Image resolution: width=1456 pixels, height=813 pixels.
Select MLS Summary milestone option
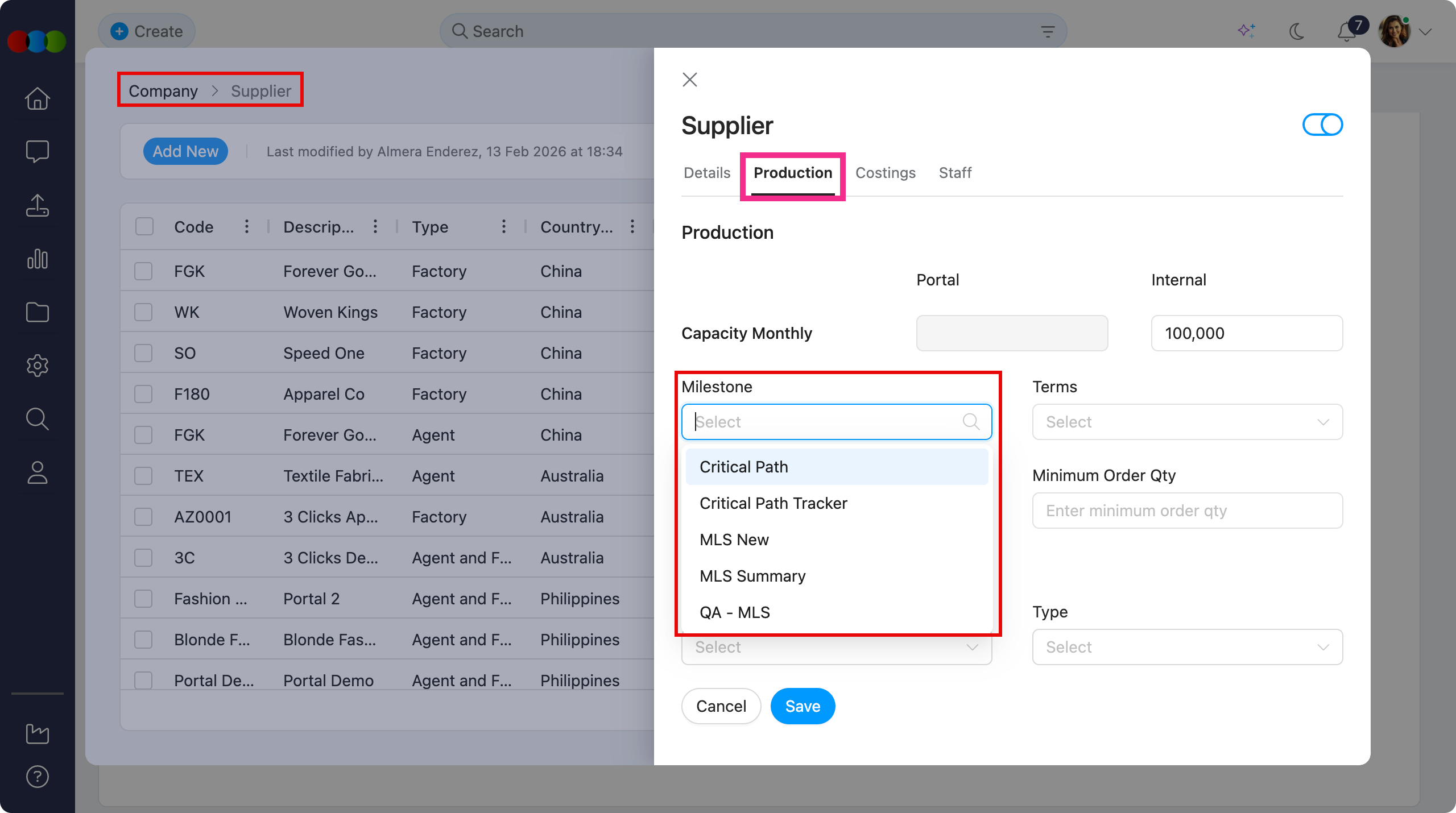(x=837, y=576)
